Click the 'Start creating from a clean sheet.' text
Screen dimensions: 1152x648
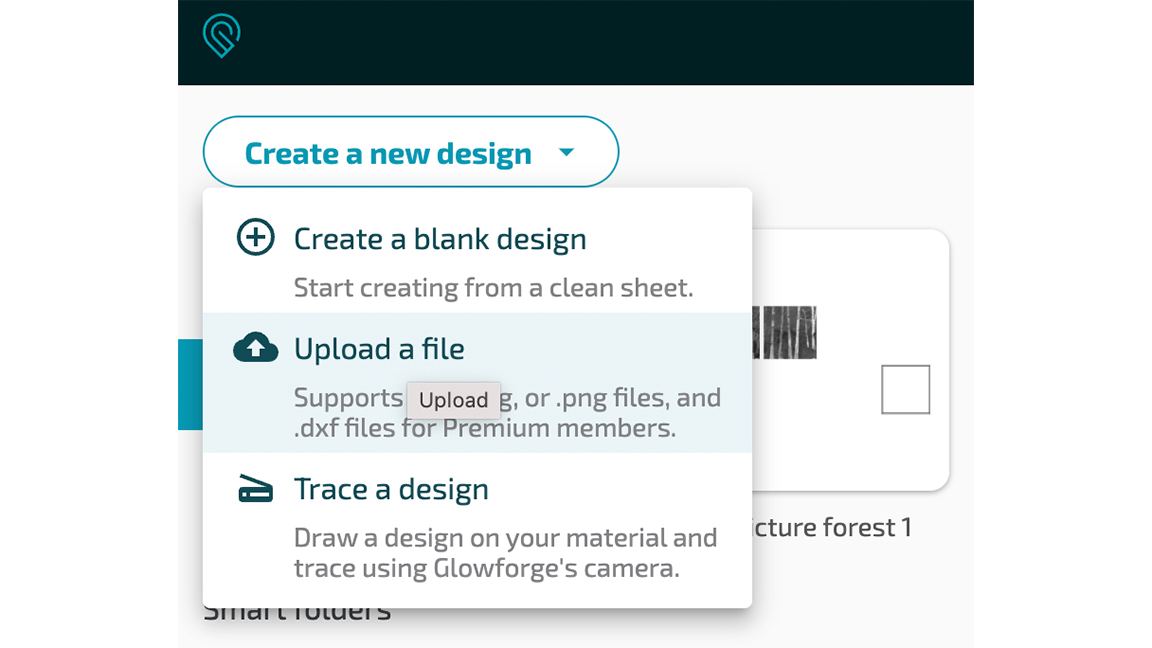(x=493, y=287)
